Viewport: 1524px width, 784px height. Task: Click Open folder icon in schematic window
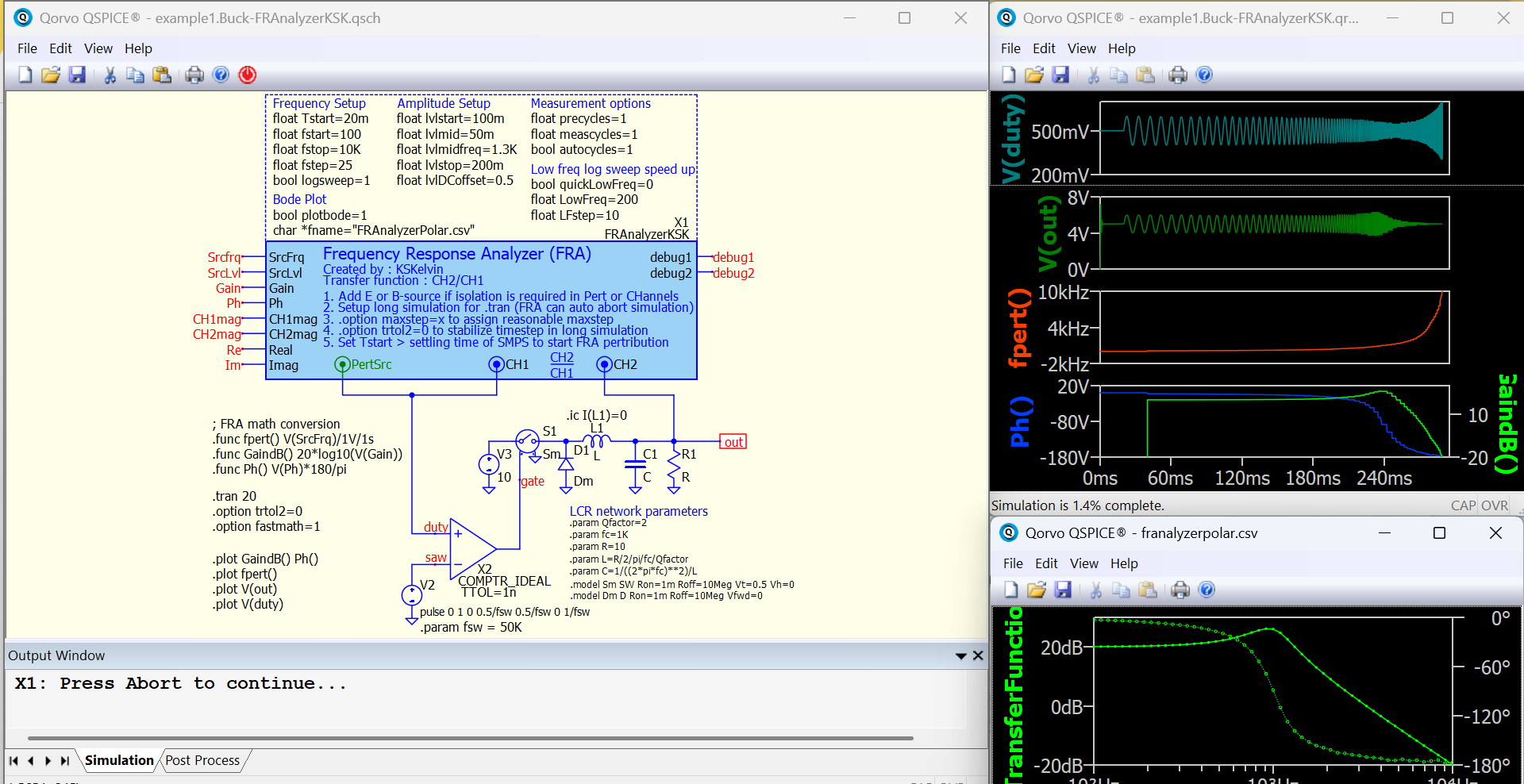point(51,75)
